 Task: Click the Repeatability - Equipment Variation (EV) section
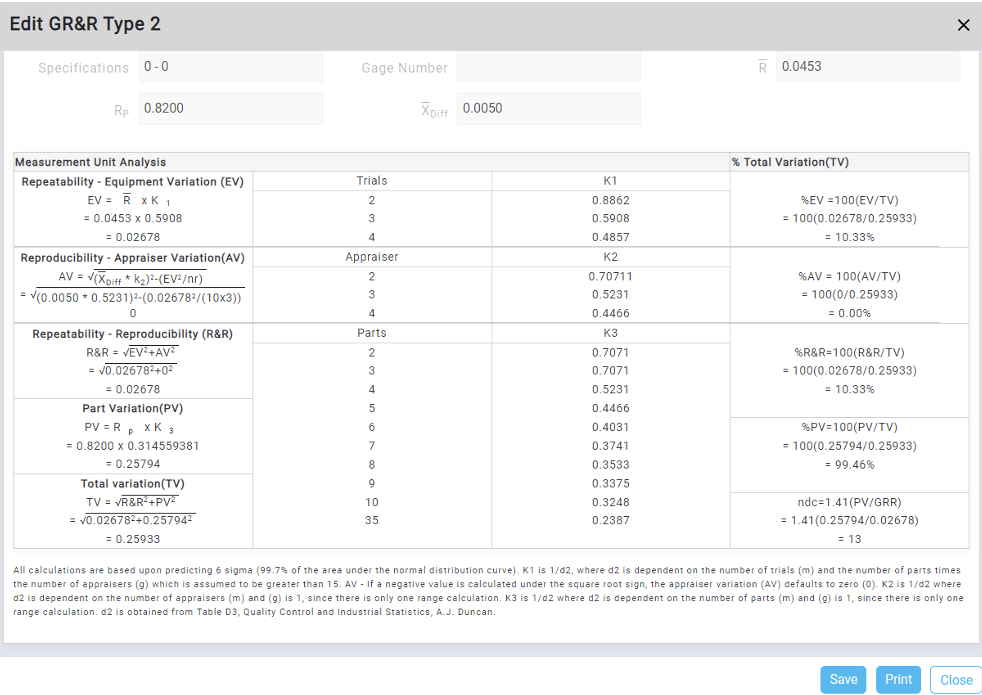point(131,181)
